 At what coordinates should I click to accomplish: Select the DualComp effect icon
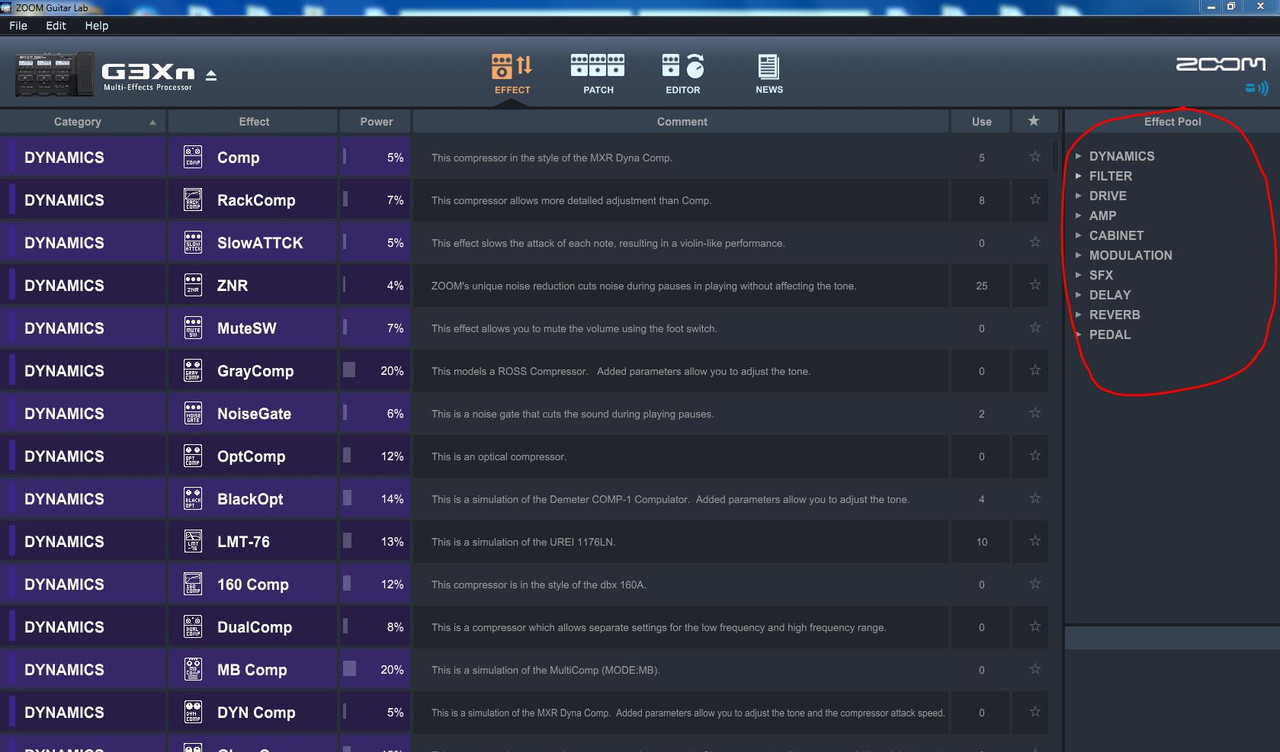point(193,627)
